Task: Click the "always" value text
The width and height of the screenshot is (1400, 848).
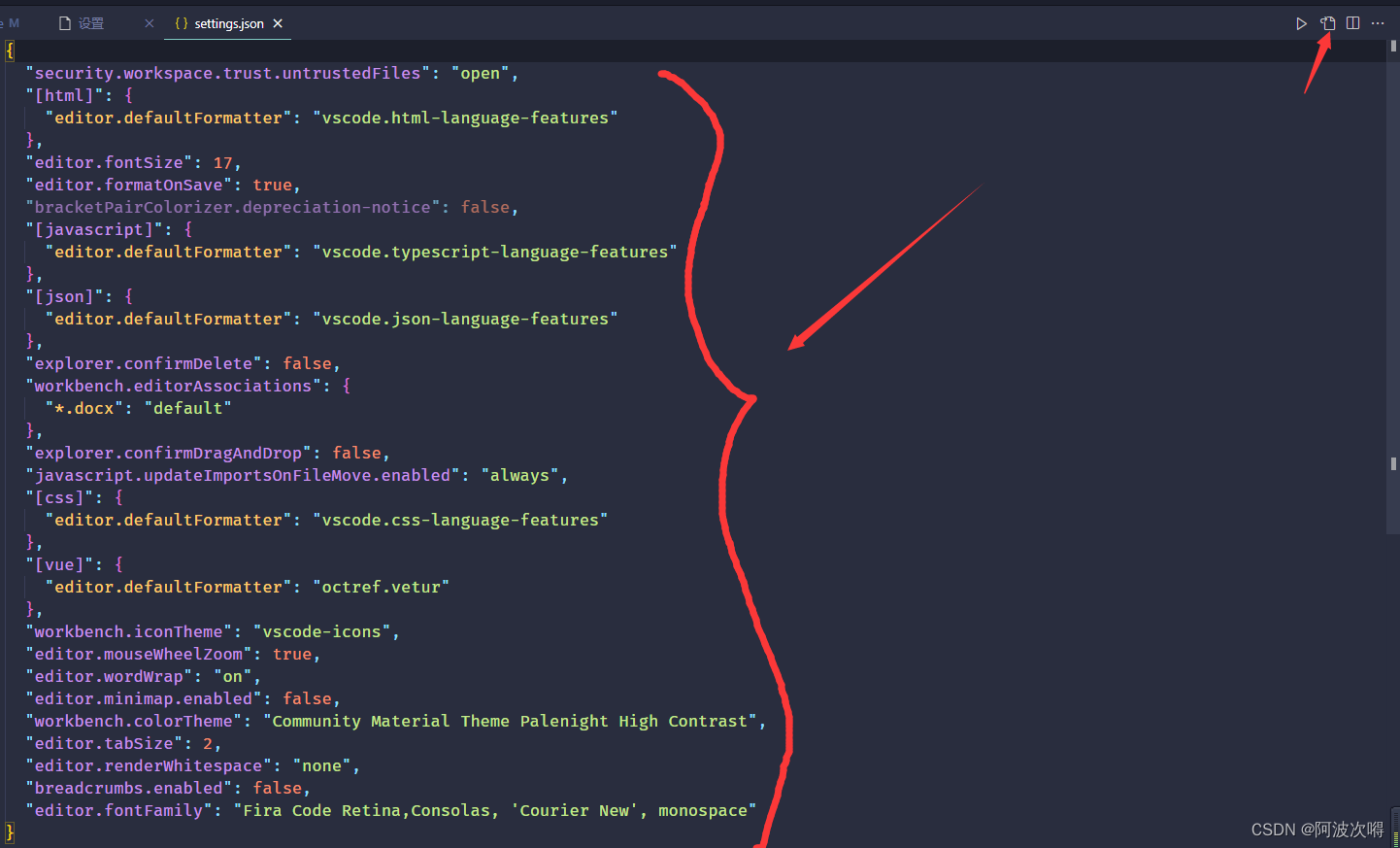Action: tap(519, 475)
